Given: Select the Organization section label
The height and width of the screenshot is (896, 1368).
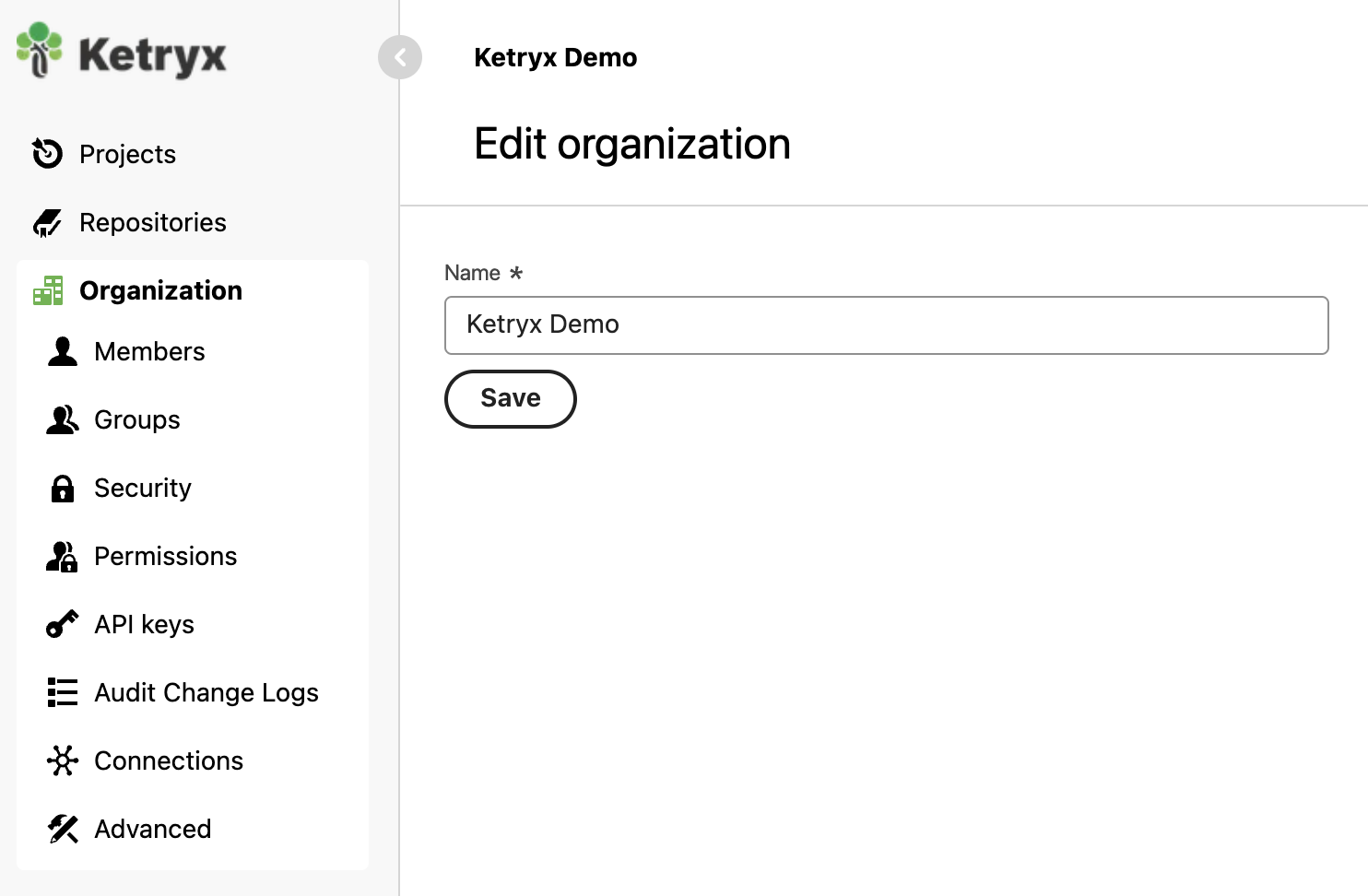Looking at the screenshot, I should [161, 290].
